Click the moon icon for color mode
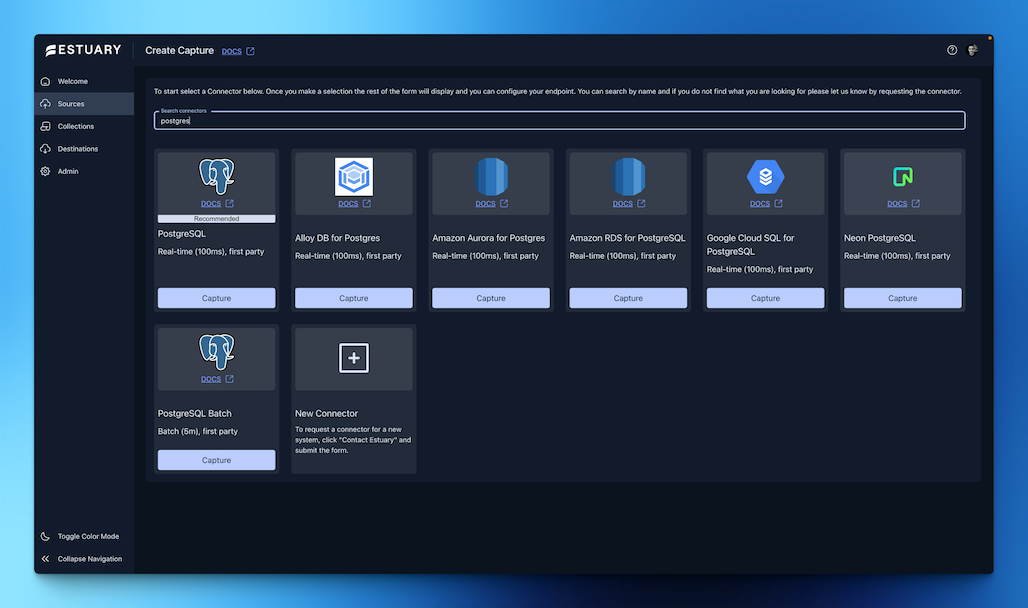Viewport: 1028px width, 608px height. coord(45,537)
